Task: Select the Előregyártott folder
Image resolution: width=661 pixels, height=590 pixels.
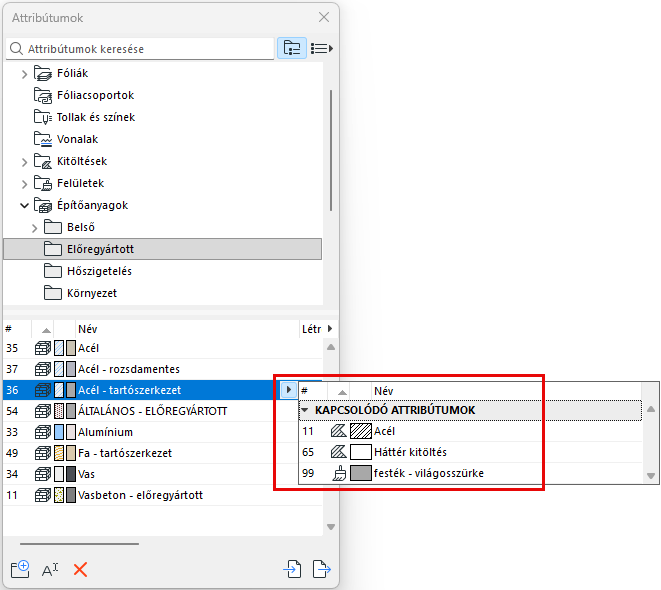Action: point(162,249)
